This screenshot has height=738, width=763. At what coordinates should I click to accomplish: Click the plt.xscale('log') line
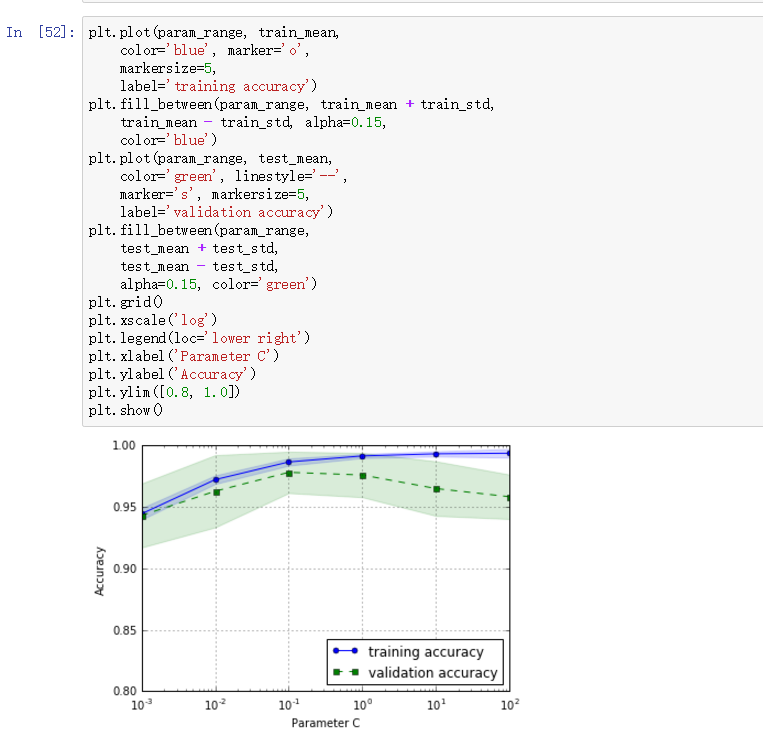click(153, 321)
